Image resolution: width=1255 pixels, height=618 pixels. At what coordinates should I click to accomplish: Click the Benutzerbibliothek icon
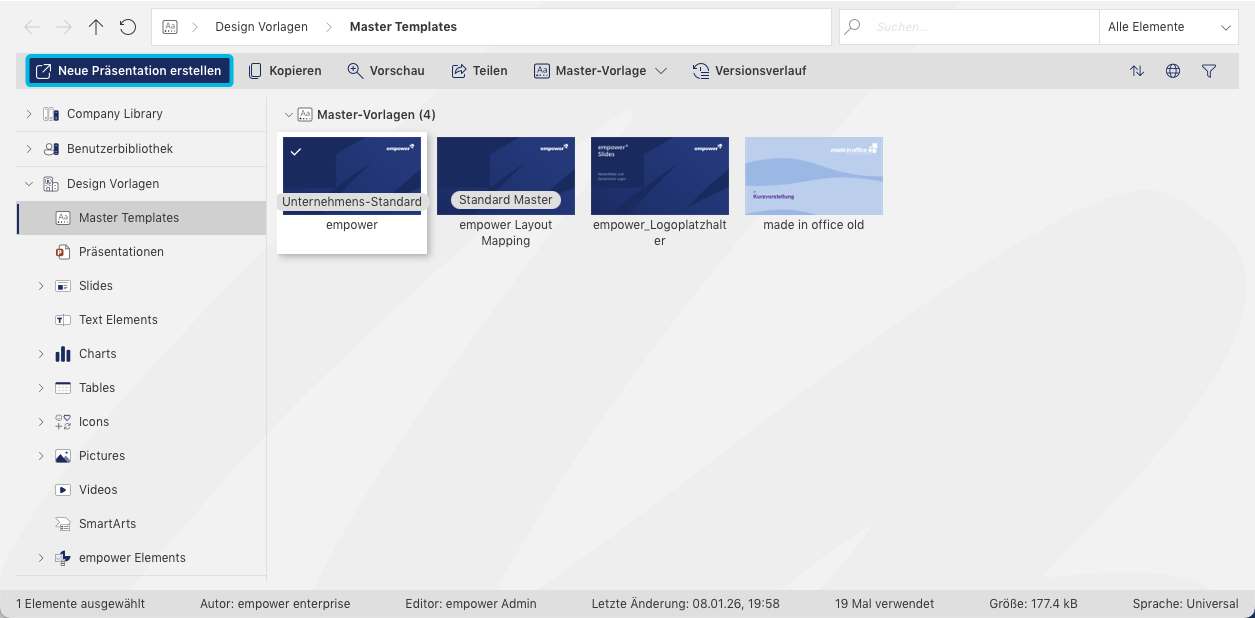pos(50,149)
